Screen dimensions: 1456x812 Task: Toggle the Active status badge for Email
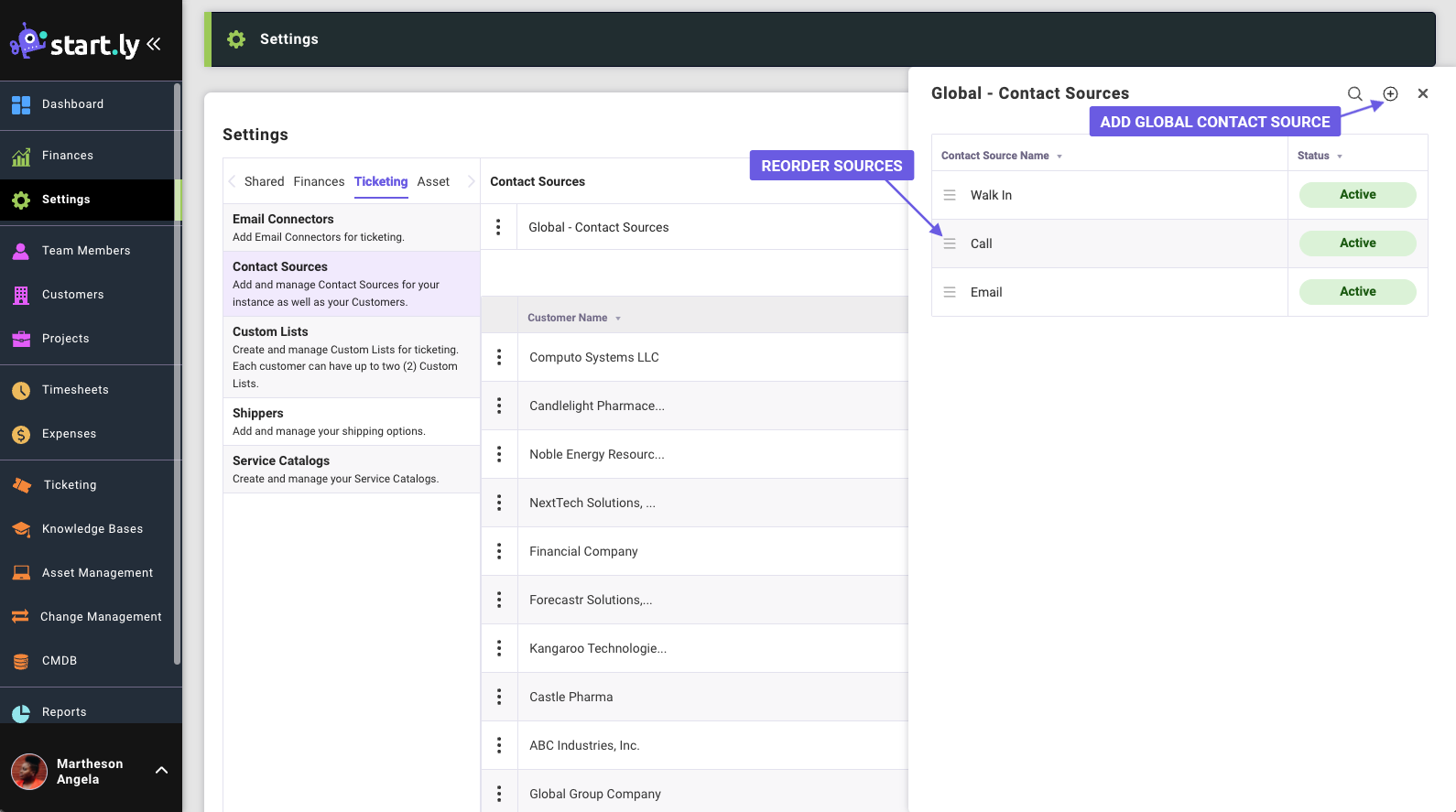click(1357, 292)
